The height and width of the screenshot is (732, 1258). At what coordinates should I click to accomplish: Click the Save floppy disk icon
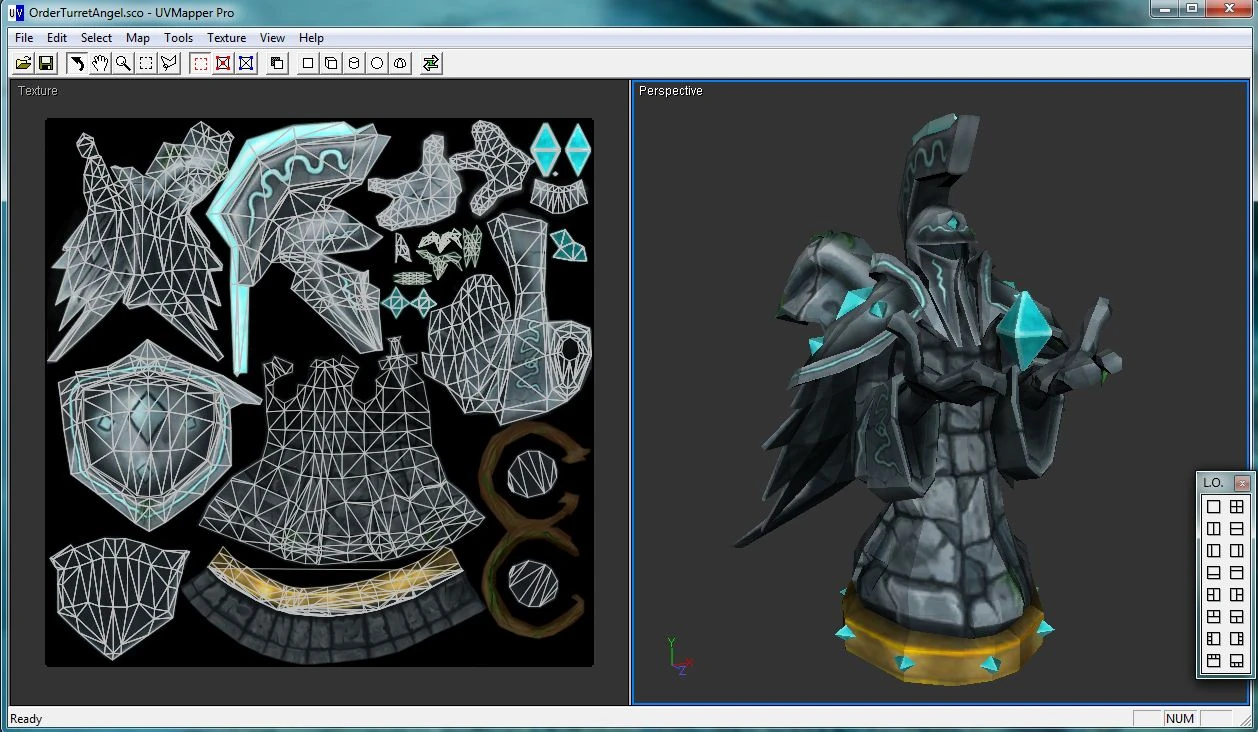(46, 63)
